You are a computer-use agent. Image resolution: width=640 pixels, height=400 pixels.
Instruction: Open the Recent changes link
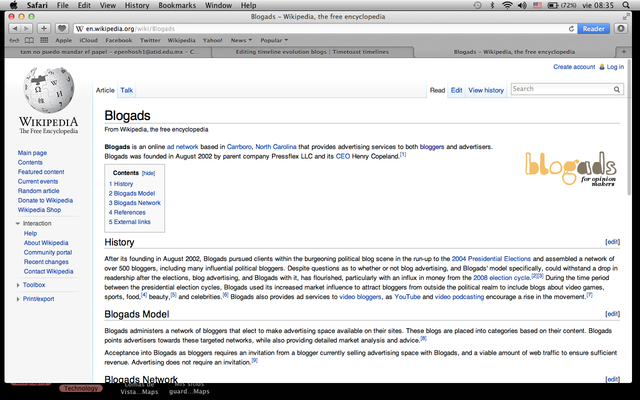pyautogui.click(x=46, y=262)
